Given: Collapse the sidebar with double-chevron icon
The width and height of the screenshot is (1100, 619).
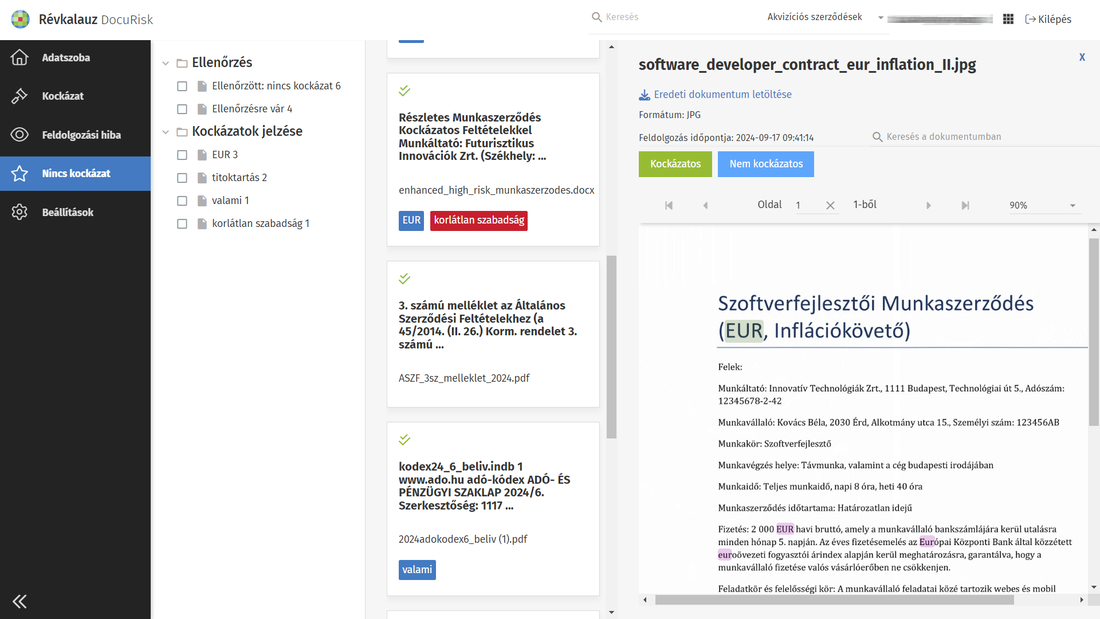Looking at the screenshot, I should tap(19, 601).
